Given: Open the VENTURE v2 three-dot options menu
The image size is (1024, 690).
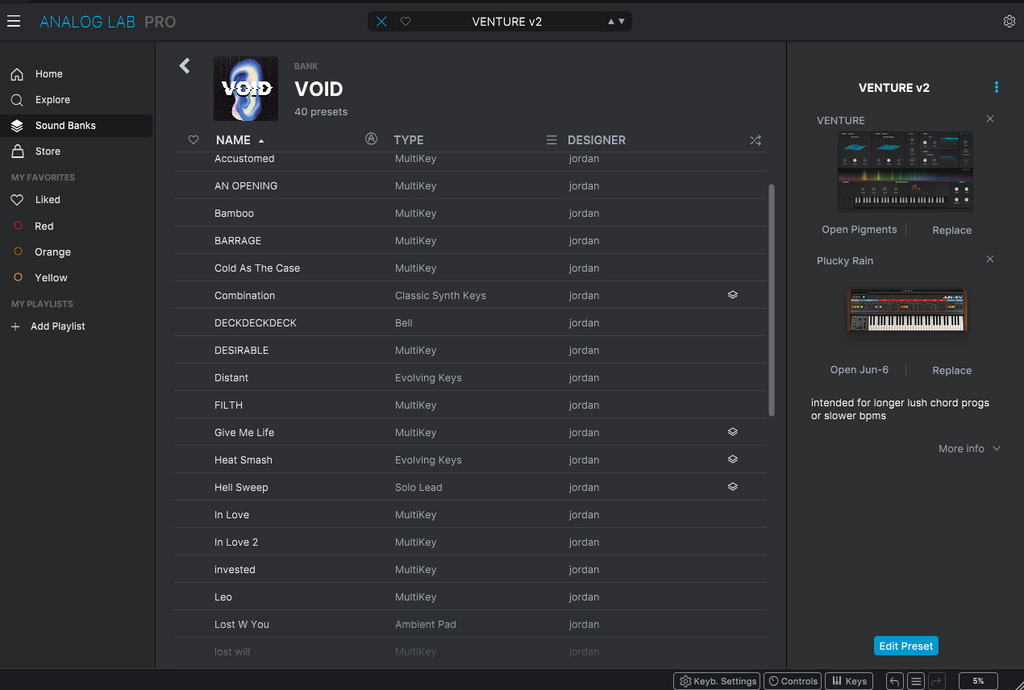Looking at the screenshot, I should tap(996, 88).
